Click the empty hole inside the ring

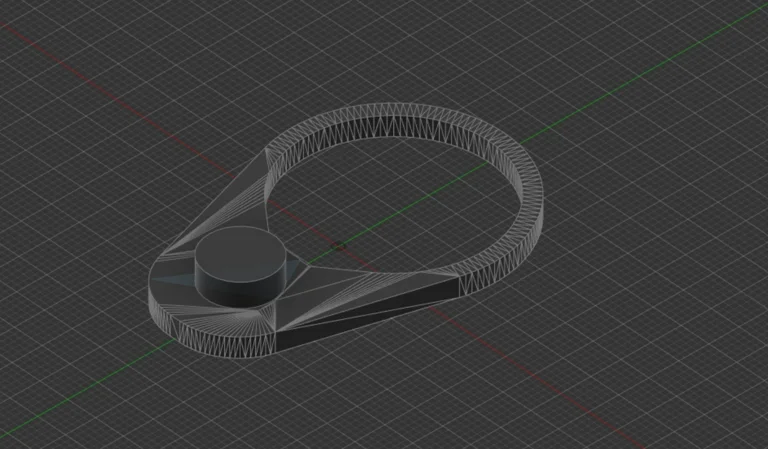tap(400, 200)
